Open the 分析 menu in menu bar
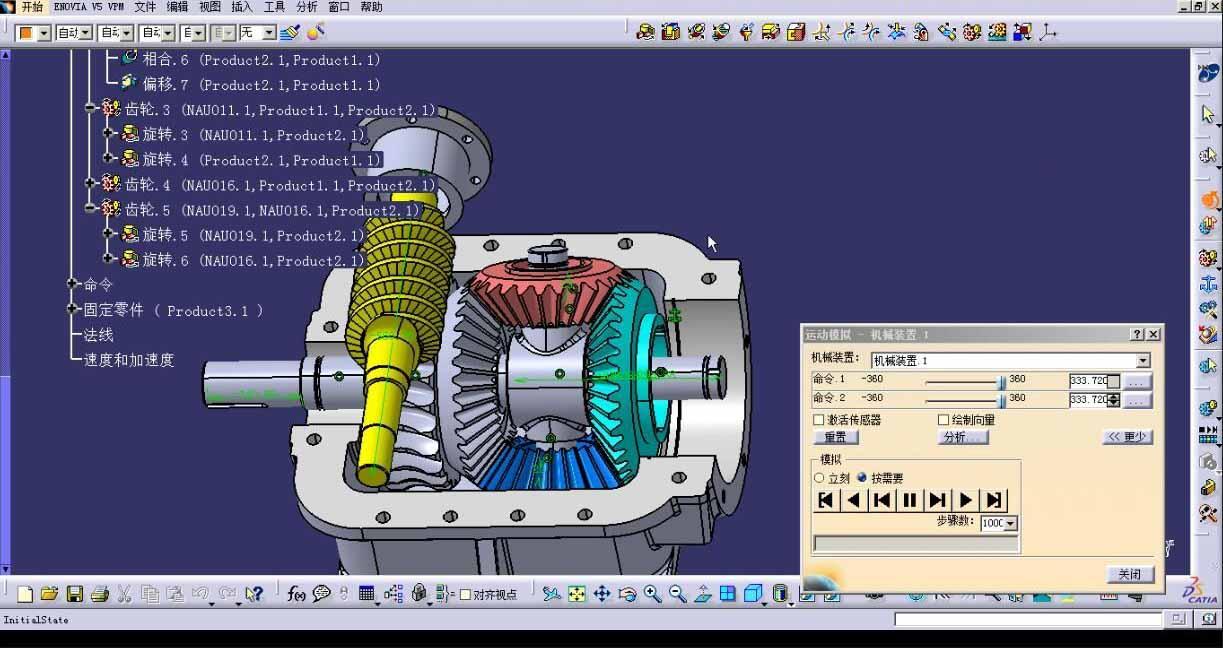This screenshot has height=648, width=1223. (307, 7)
